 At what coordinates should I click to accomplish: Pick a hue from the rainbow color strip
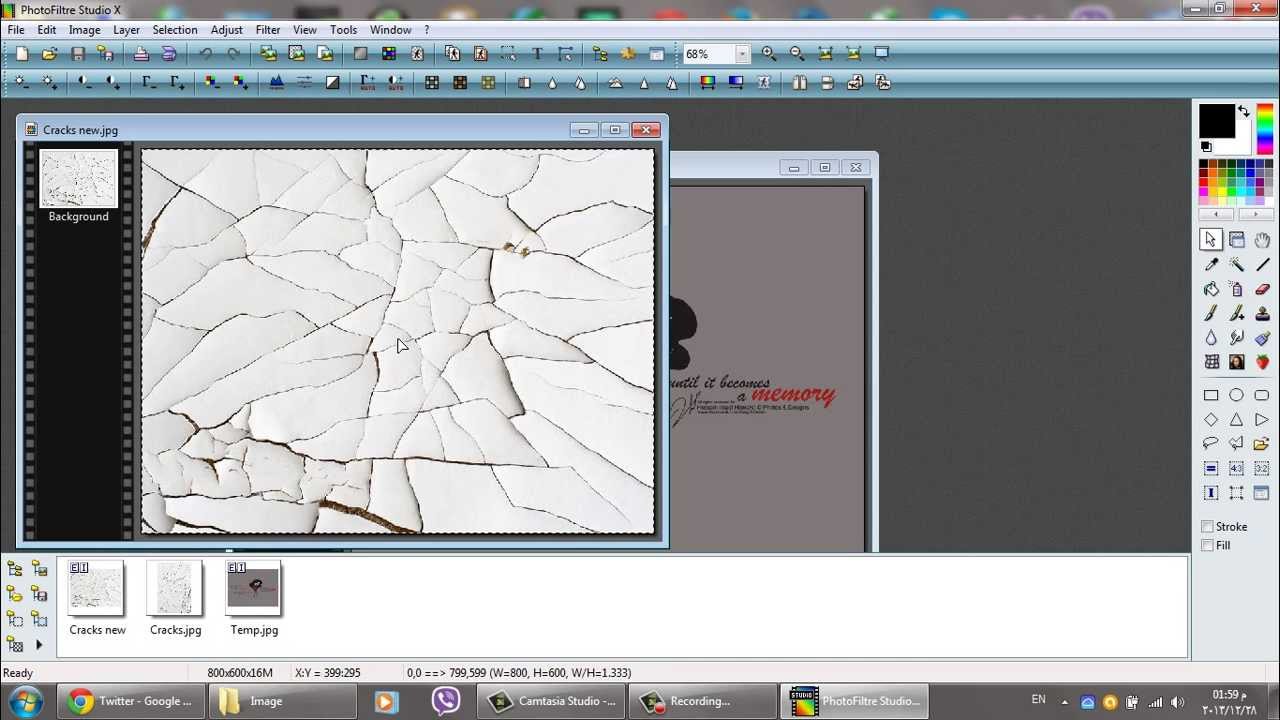(x=1265, y=129)
